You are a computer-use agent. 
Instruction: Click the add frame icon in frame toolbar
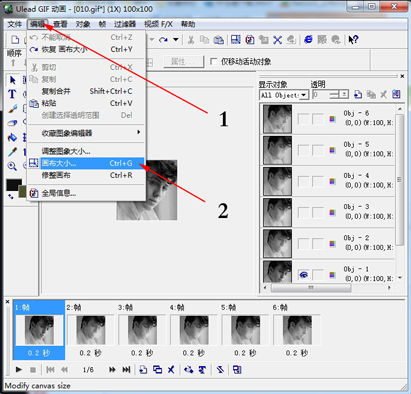pyautogui.click(x=143, y=369)
